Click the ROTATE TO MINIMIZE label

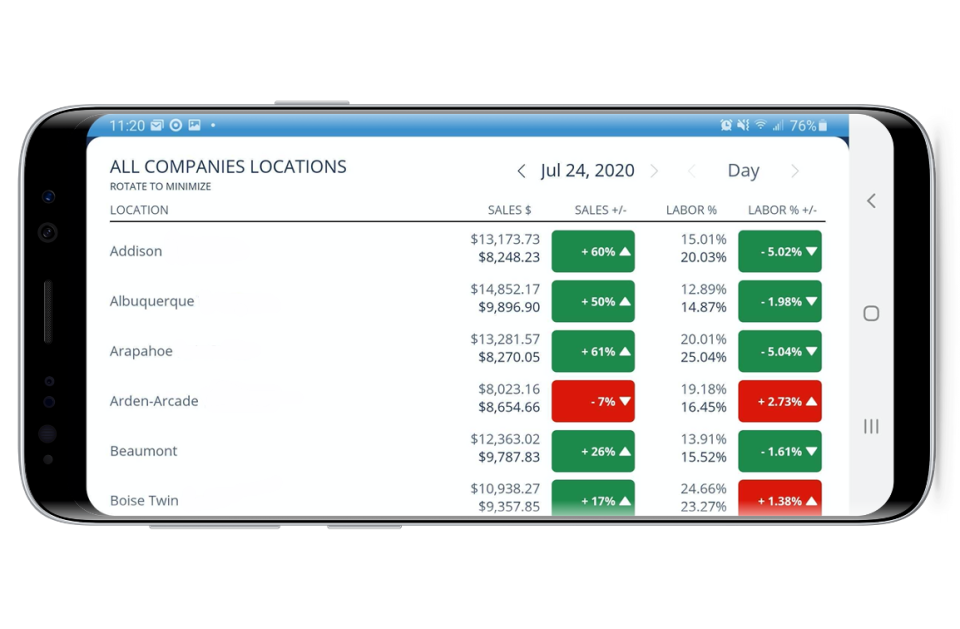(160, 186)
